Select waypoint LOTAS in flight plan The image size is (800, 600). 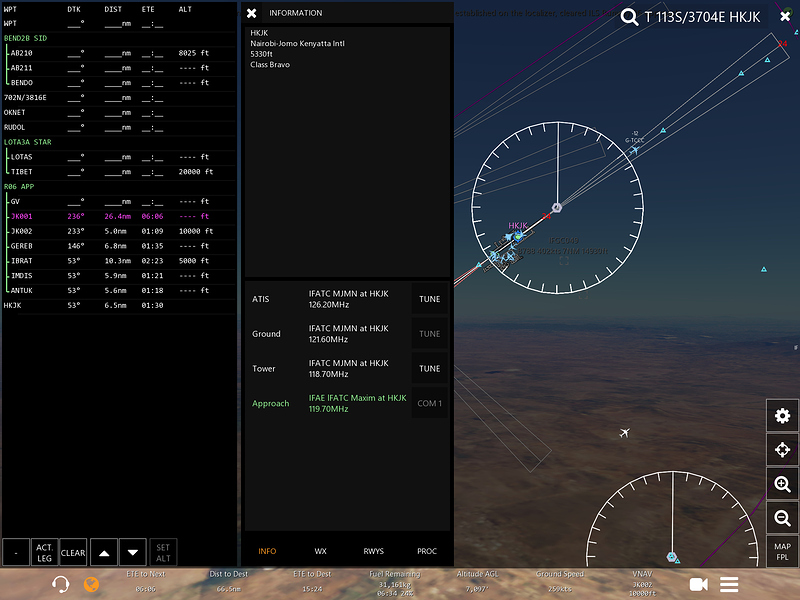click(x=119, y=157)
